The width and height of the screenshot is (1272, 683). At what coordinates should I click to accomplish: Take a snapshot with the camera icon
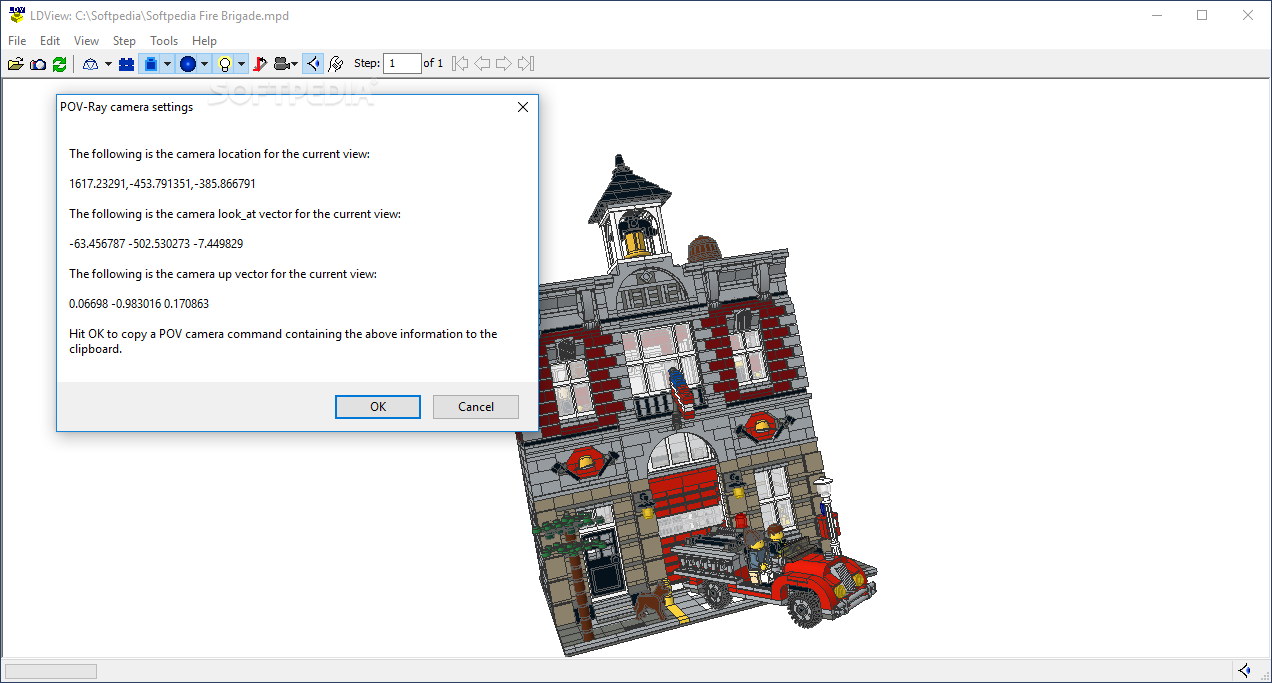pos(38,64)
